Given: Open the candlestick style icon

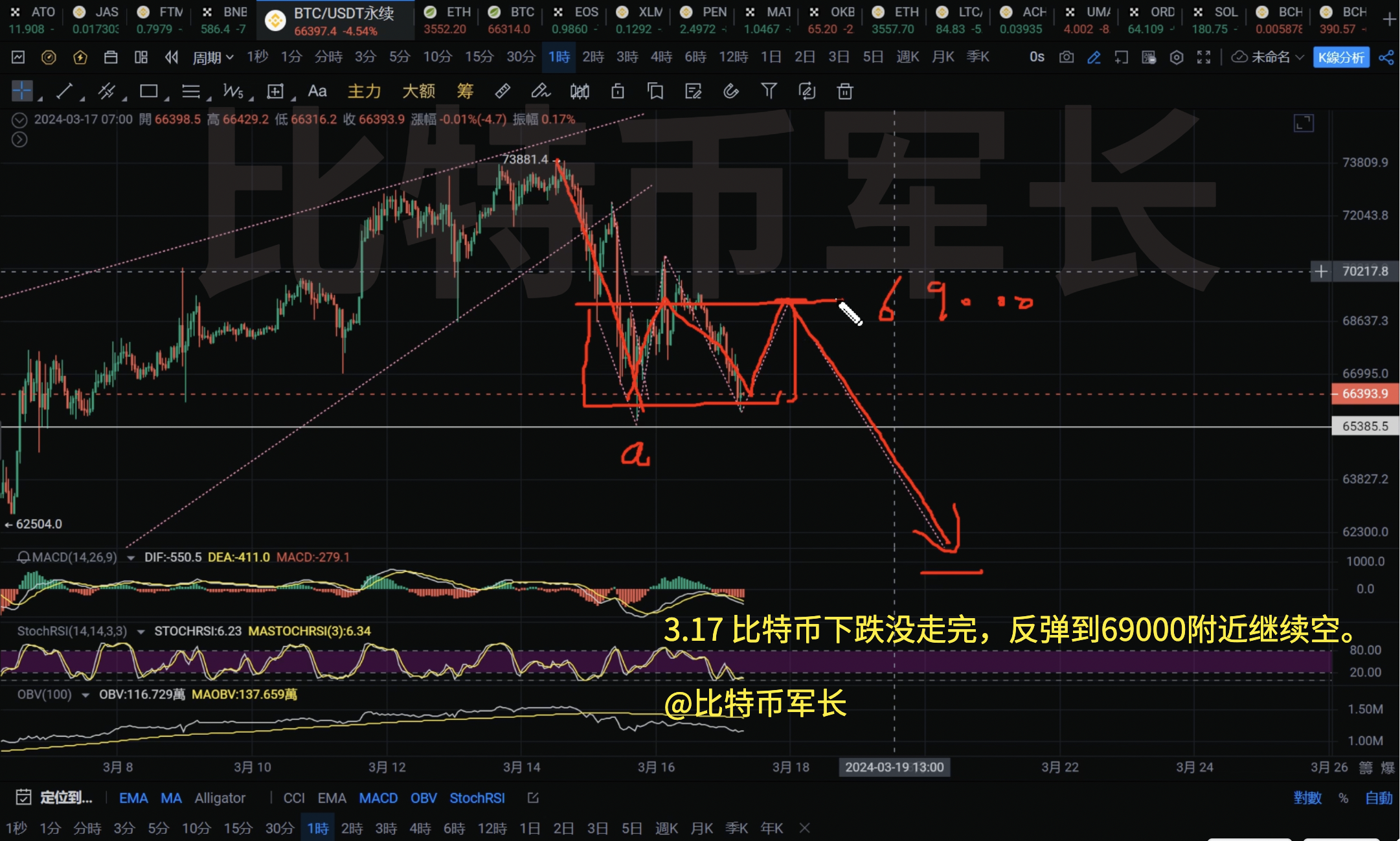Looking at the screenshot, I should coord(580,91).
